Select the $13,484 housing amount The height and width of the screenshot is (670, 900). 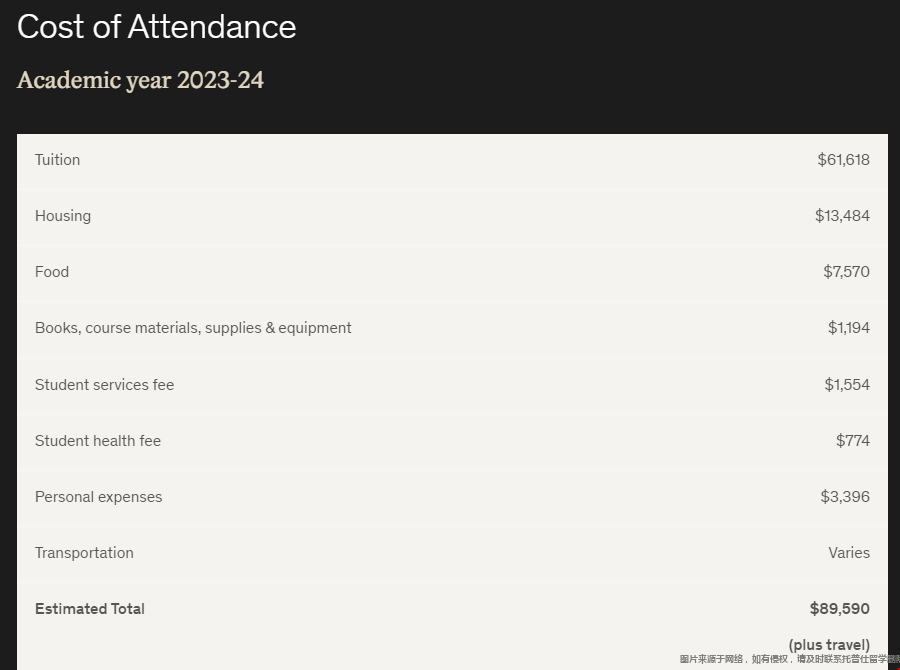[x=842, y=216]
